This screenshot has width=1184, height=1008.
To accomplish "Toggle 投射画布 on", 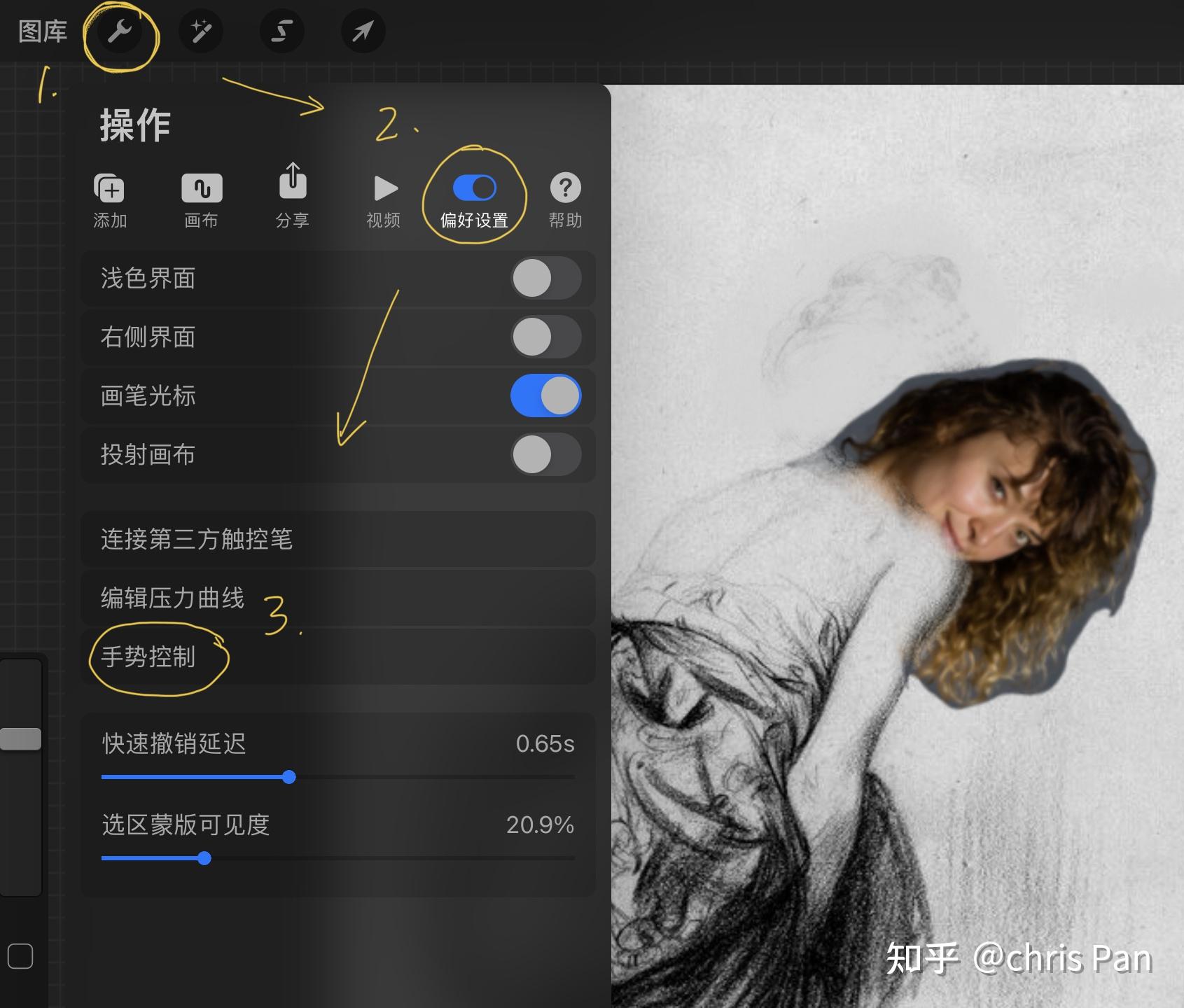I will point(546,455).
